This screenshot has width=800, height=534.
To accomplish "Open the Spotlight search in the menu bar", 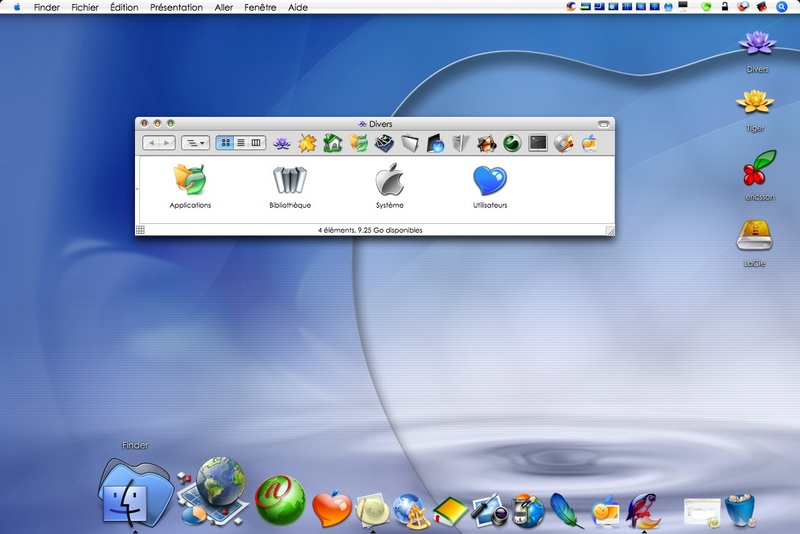I will click(x=782, y=7).
